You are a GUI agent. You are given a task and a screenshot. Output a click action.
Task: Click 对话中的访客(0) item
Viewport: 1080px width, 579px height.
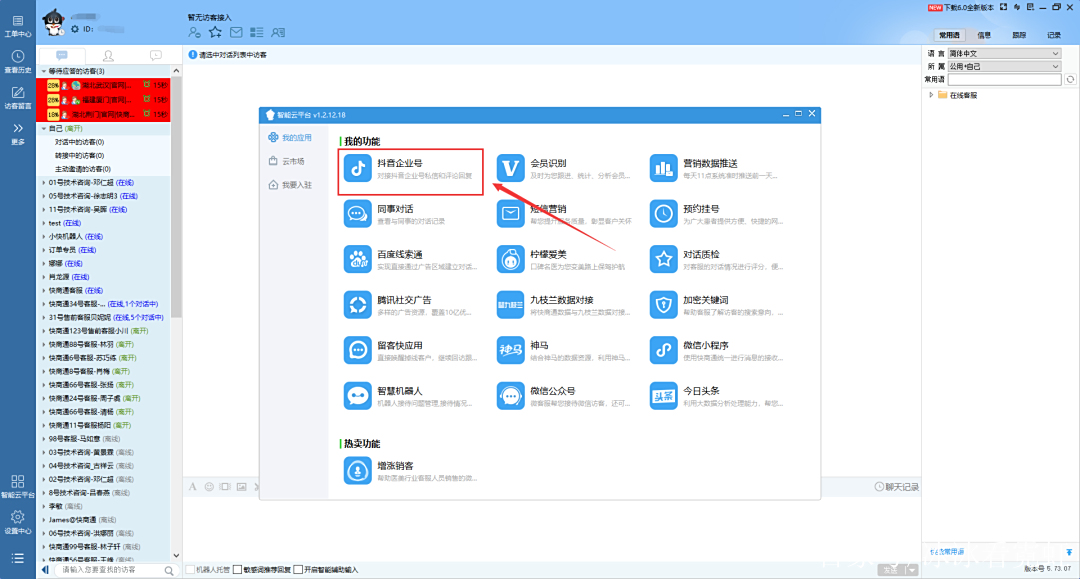(79, 142)
